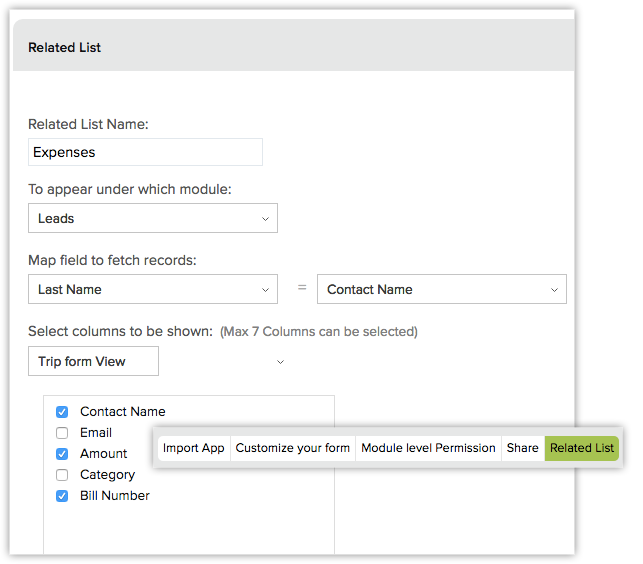Open the Share tab
Viewport: 643px width, 564px height.
coord(522,448)
